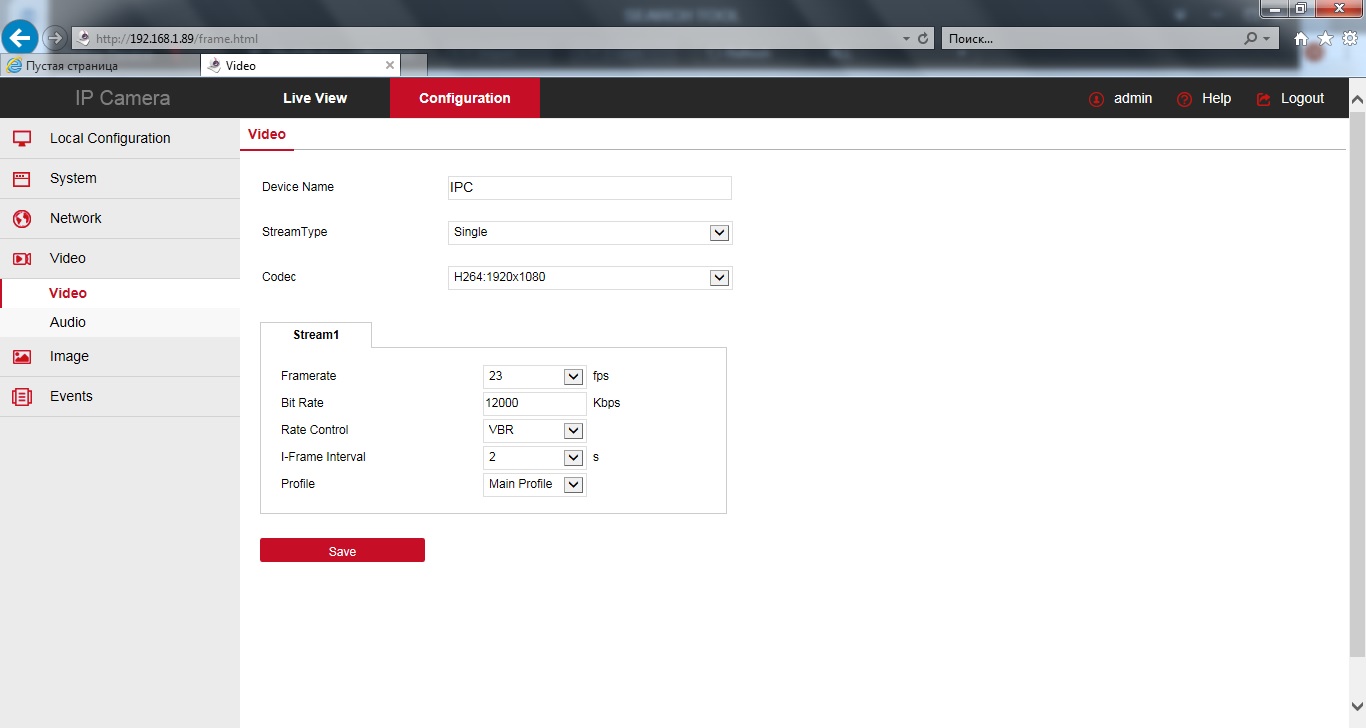1366x728 pixels.
Task: Click the Bit Rate input field
Action: pos(534,404)
